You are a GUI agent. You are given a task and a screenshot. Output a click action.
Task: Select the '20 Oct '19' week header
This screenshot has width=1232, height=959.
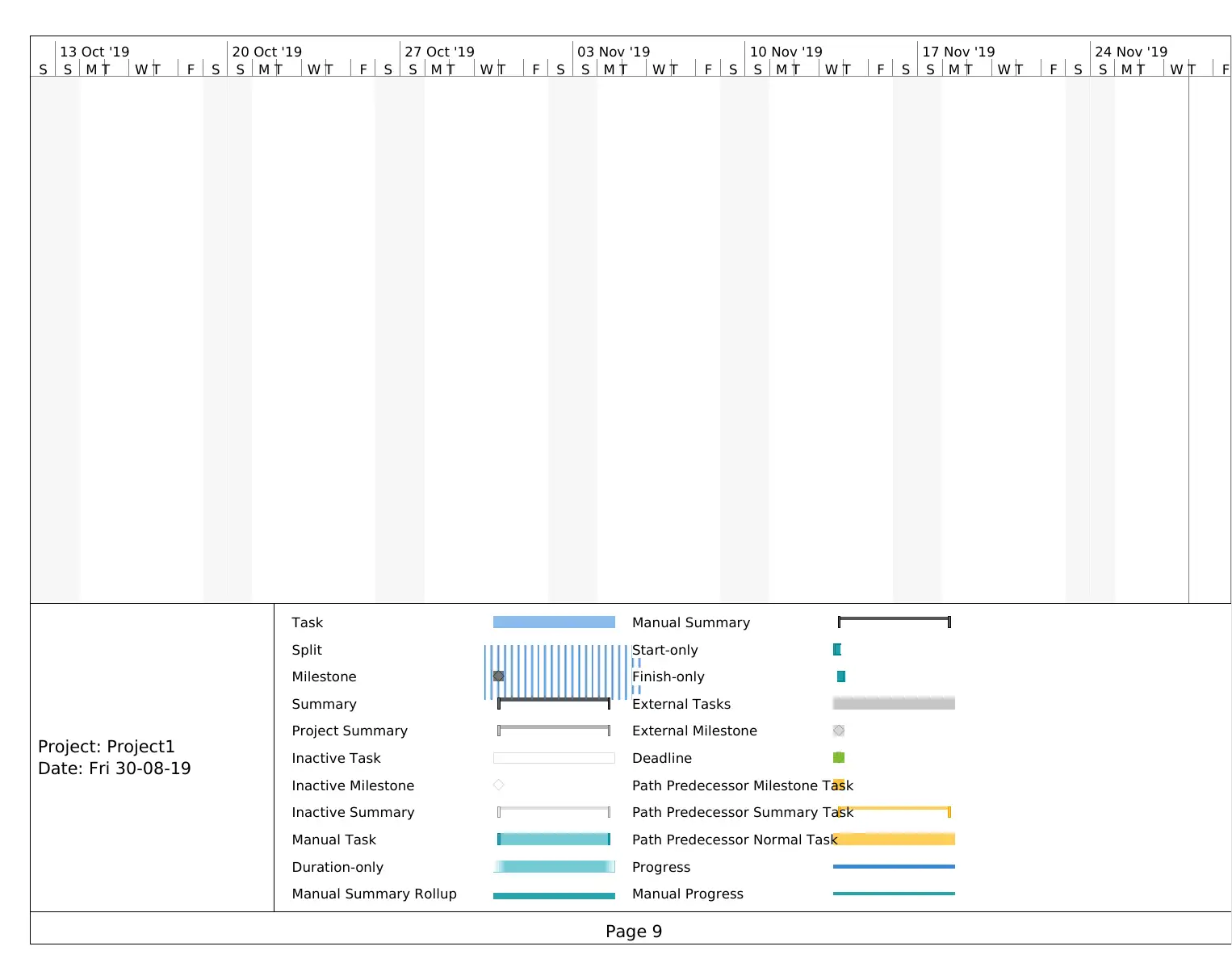(x=267, y=52)
